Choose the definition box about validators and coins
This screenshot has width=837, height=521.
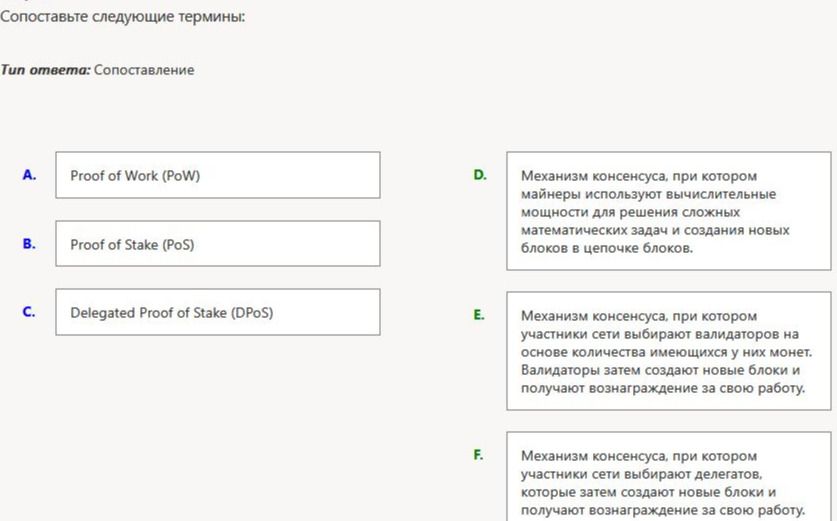[669, 351]
